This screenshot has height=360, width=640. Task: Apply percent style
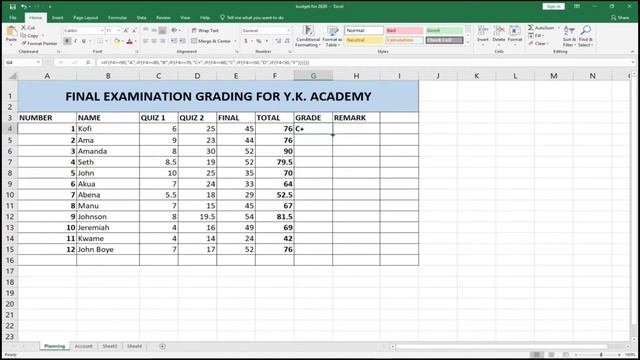[x=258, y=41]
